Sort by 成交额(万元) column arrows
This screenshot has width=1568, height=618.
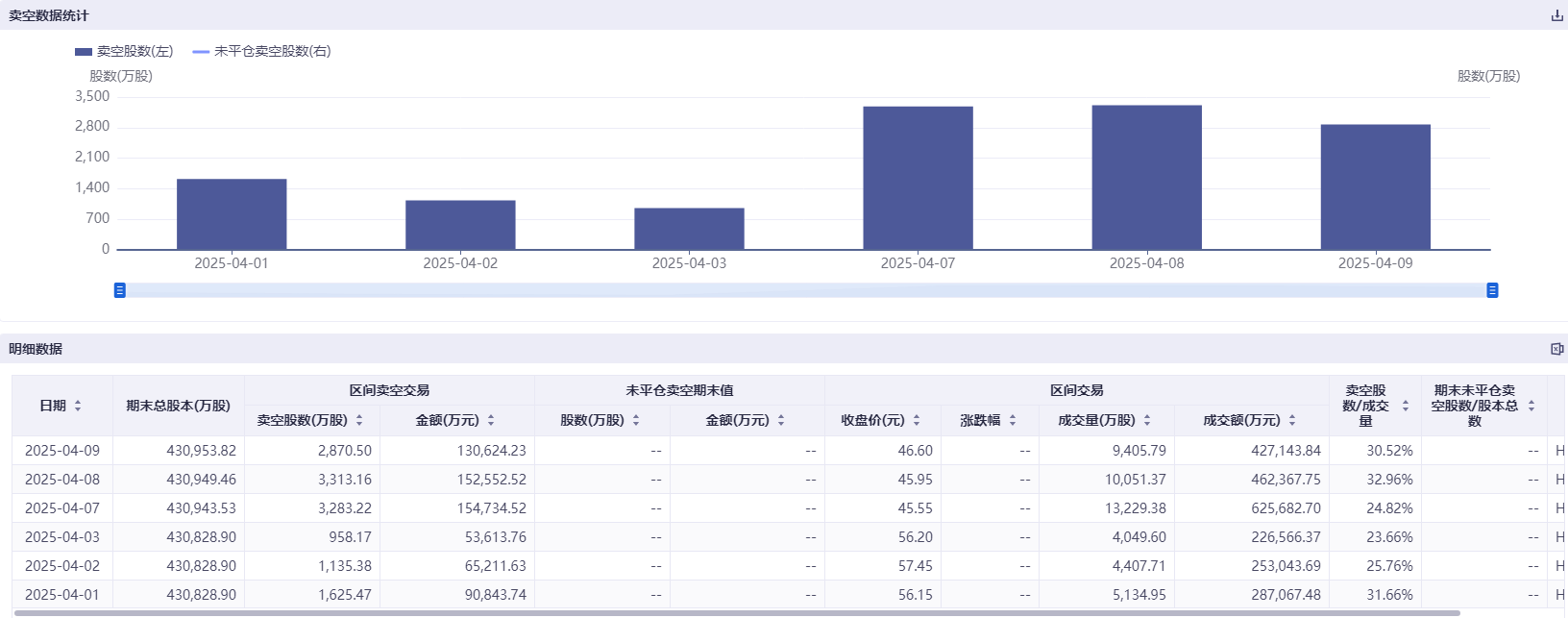point(1292,420)
